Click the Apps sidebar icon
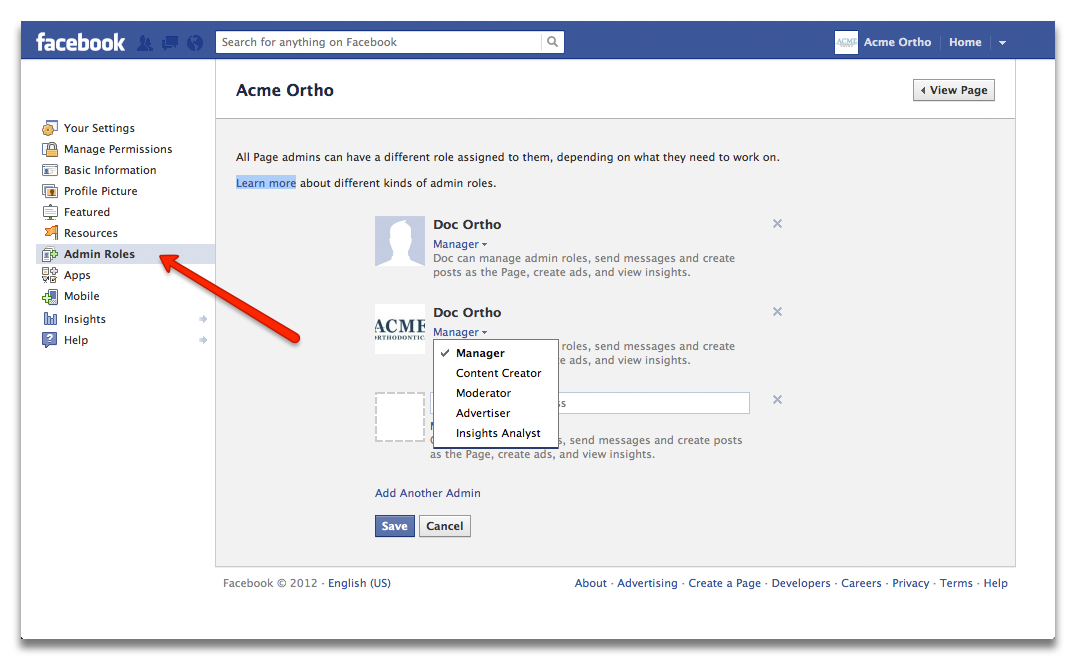The height and width of the screenshot is (662, 1075). click(x=49, y=275)
